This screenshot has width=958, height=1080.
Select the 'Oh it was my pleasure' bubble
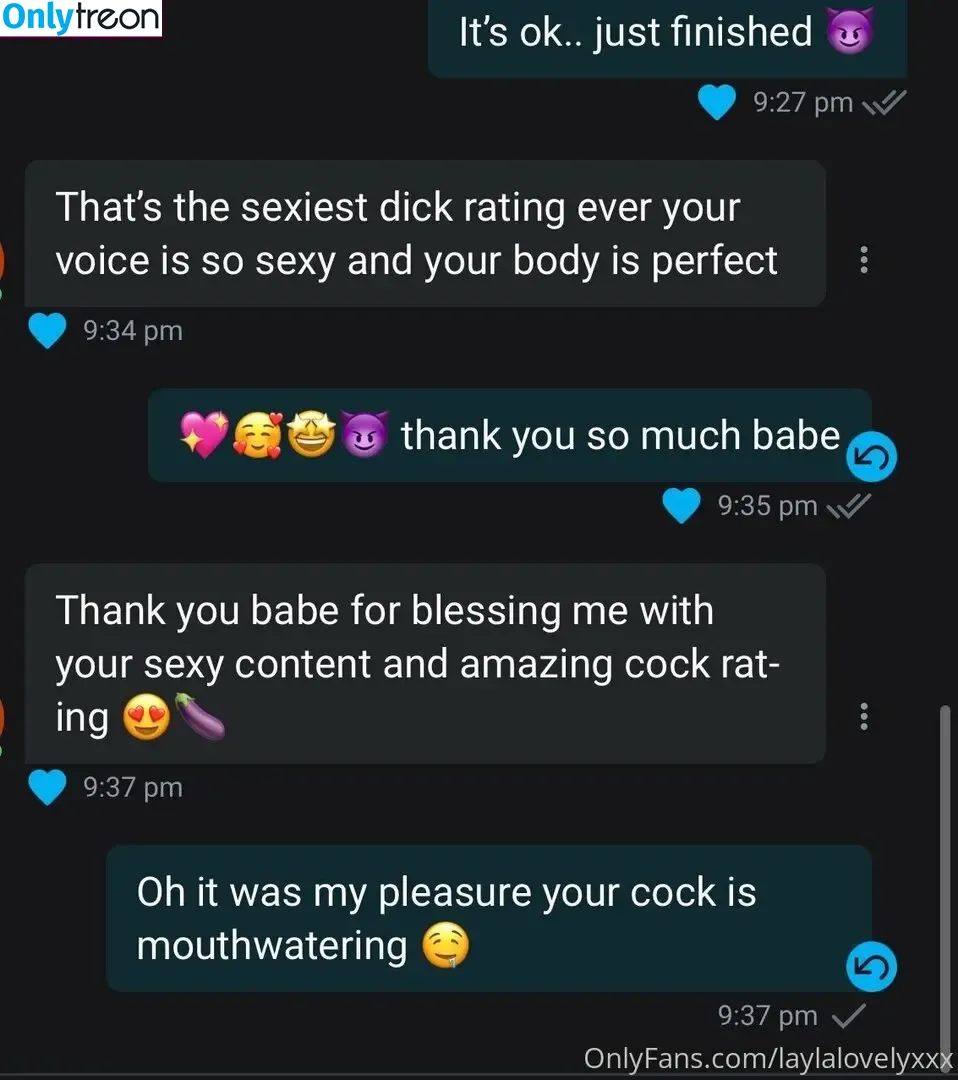point(489,918)
